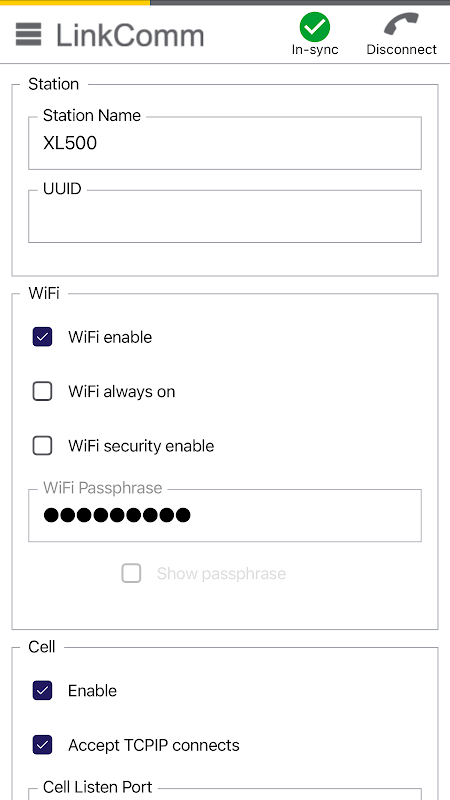Click the green In-sync checkmark icon

click(315, 27)
